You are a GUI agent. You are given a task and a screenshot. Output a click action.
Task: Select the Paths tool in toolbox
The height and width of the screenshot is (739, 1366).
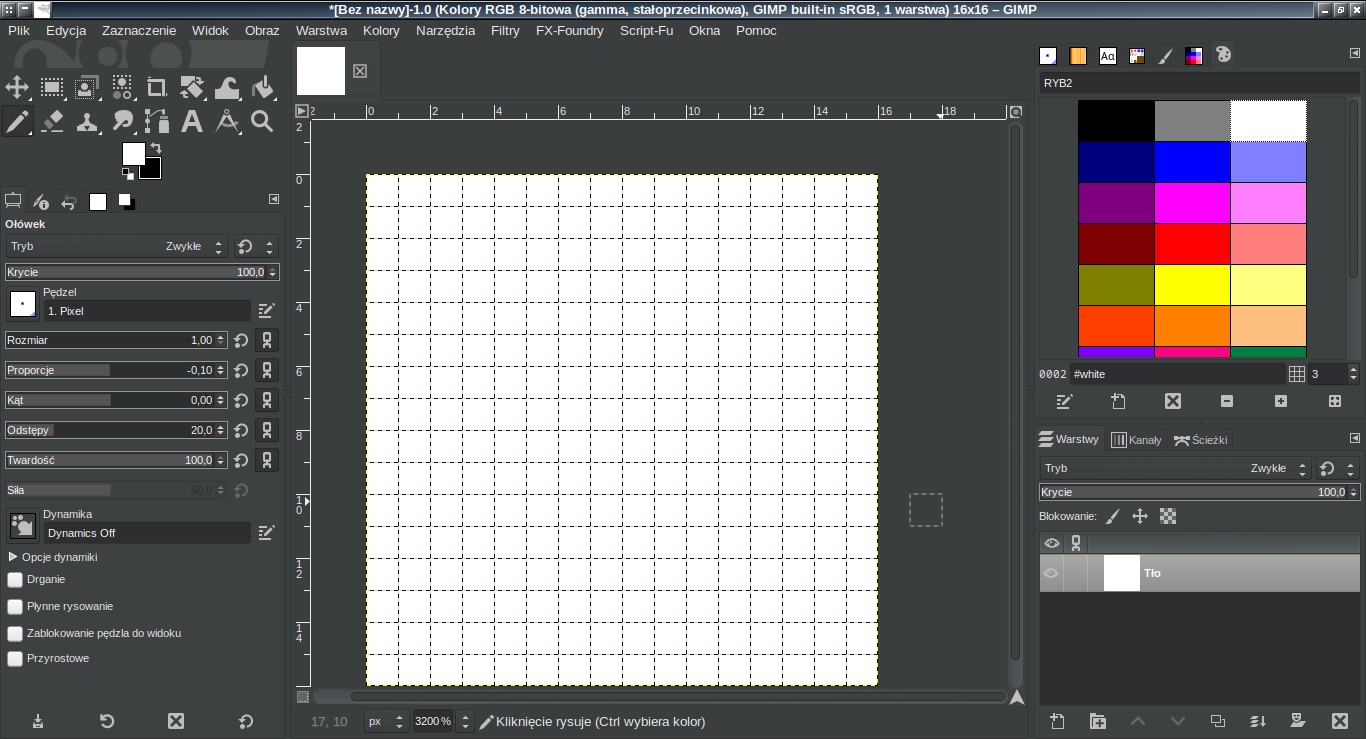click(x=157, y=122)
